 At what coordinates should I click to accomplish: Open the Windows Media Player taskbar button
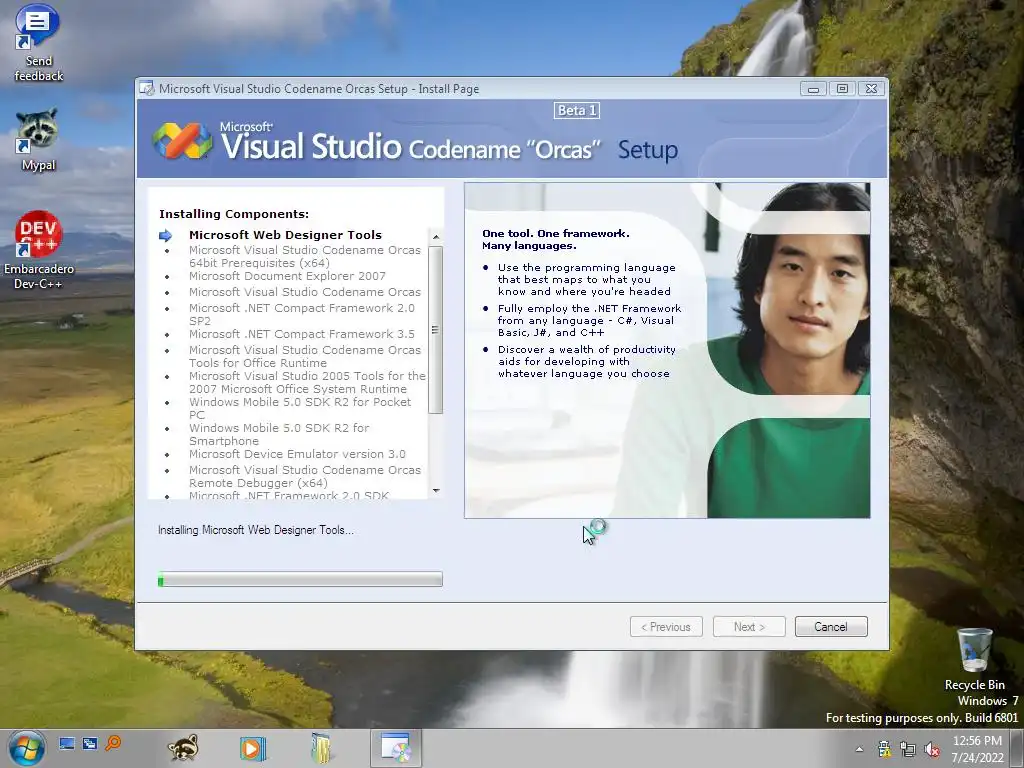coord(252,748)
